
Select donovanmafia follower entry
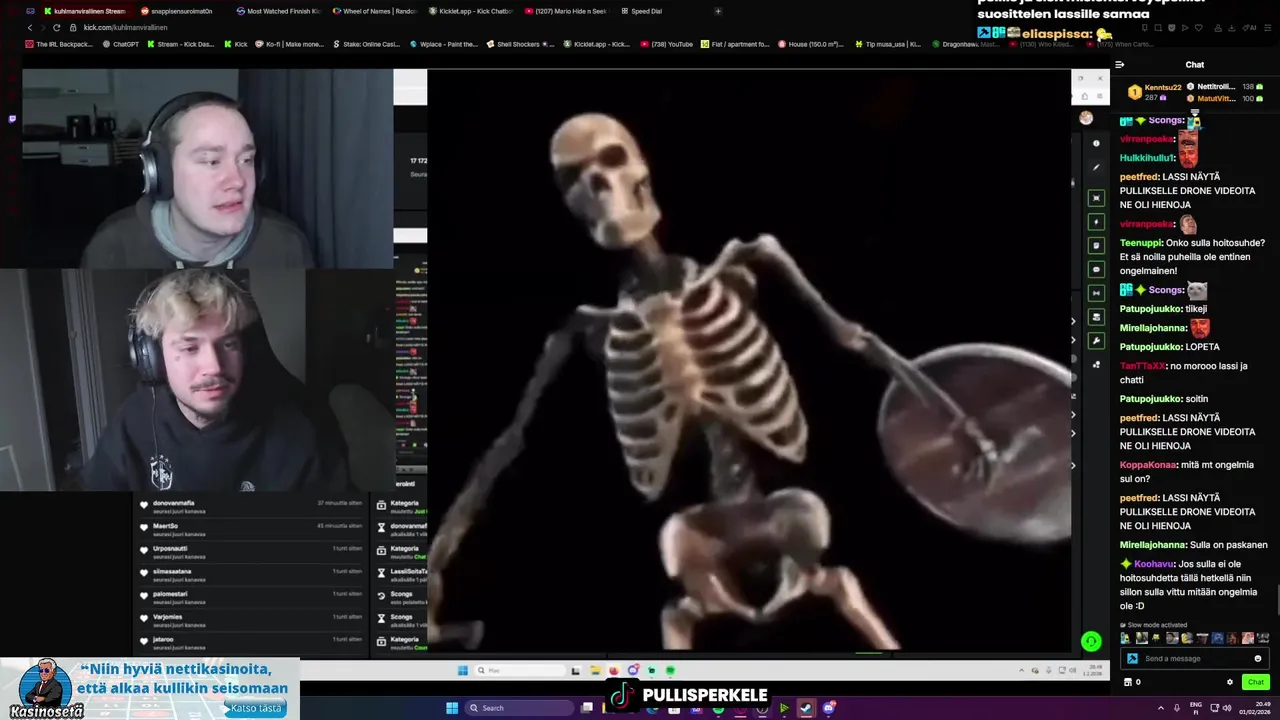point(250,505)
